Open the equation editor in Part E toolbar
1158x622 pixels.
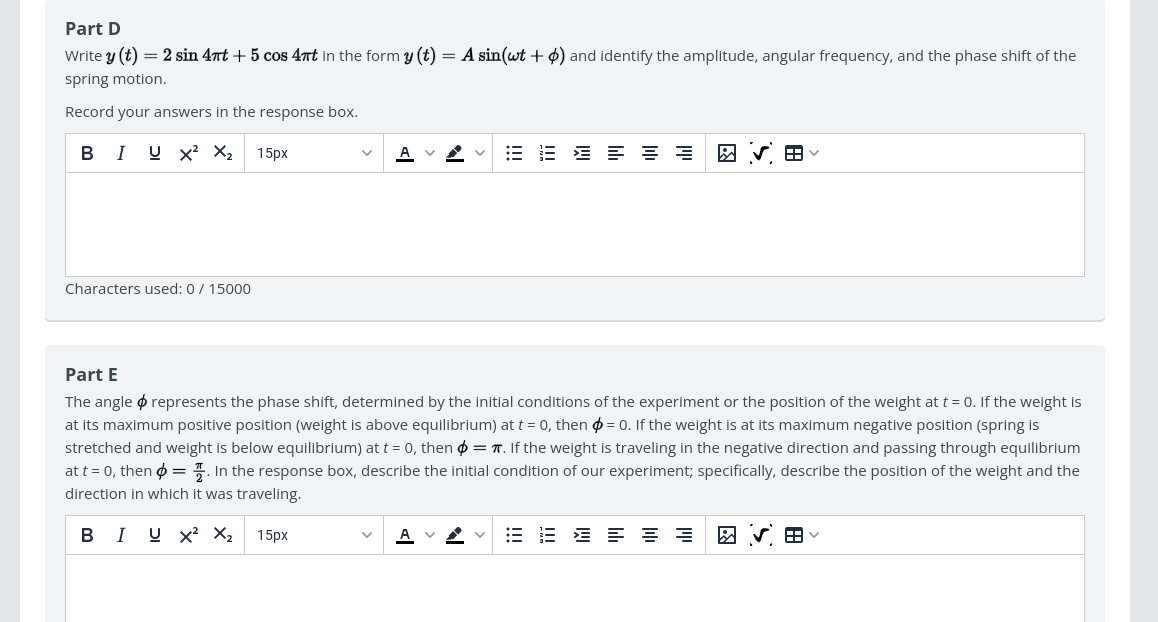coord(761,535)
